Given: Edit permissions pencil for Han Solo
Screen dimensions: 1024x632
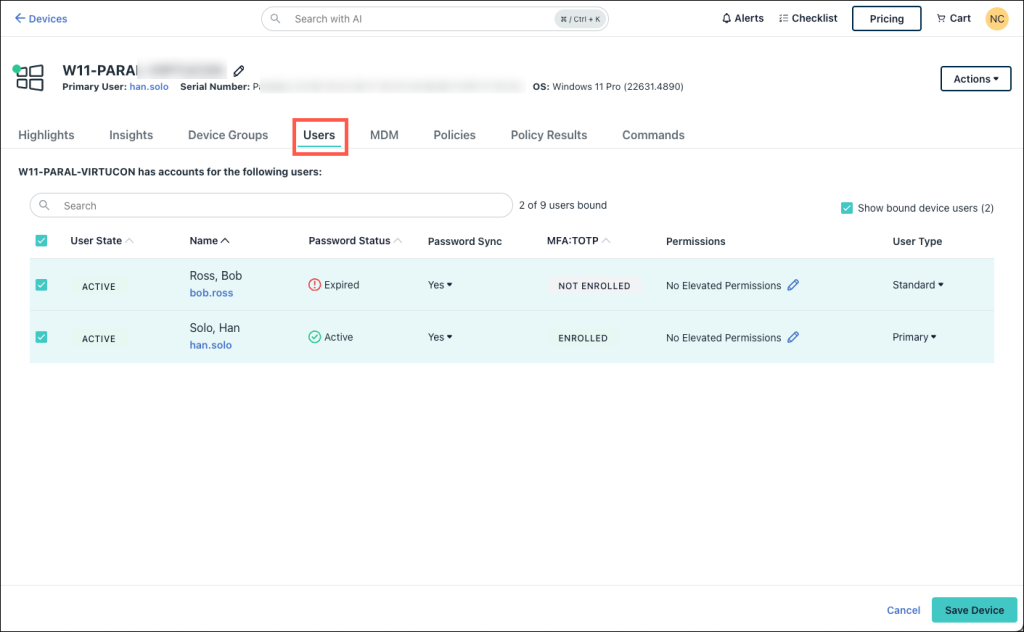Looking at the screenshot, I should click(x=793, y=337).
